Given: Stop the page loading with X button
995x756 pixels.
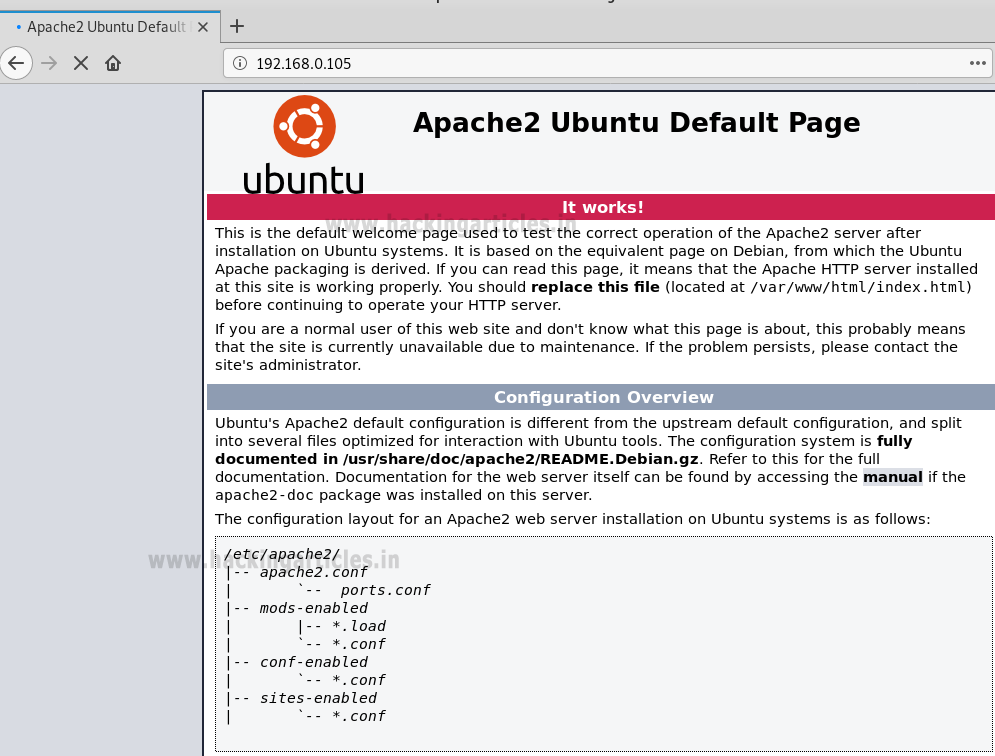Looking at the screenshot, I should [x=81, y=63].
